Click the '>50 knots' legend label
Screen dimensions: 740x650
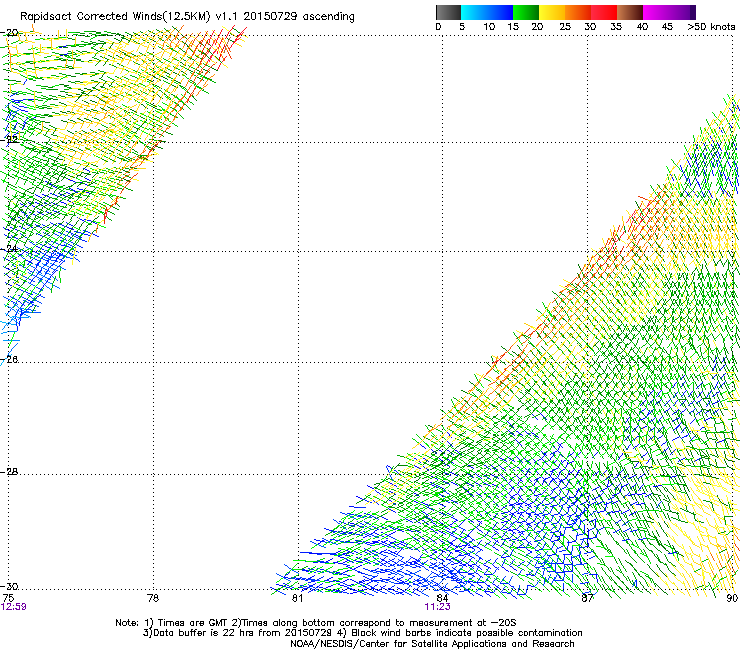tap(711, 27)
